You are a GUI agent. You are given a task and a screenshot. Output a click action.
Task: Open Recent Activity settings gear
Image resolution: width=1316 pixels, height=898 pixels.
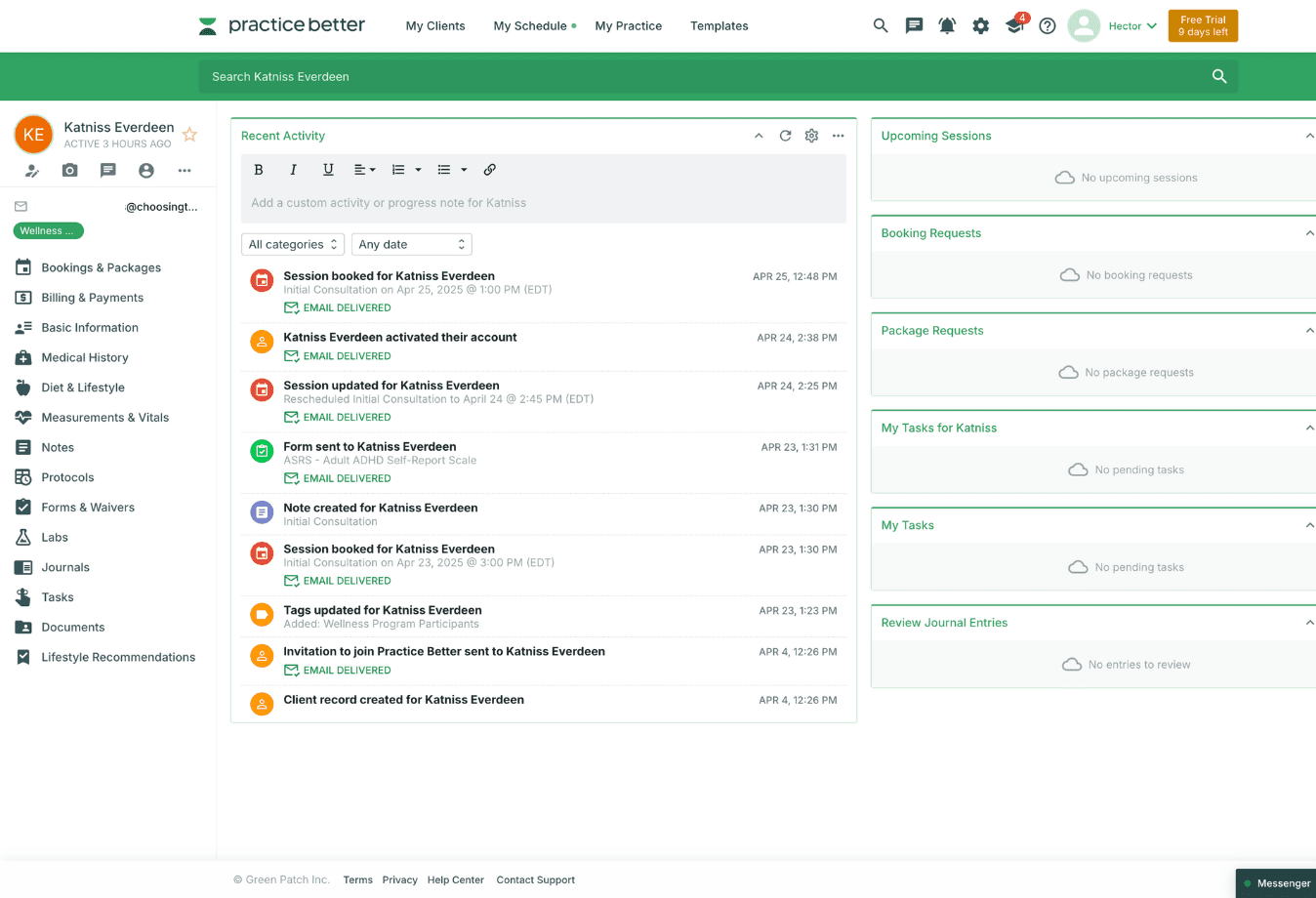pos(811,136)
